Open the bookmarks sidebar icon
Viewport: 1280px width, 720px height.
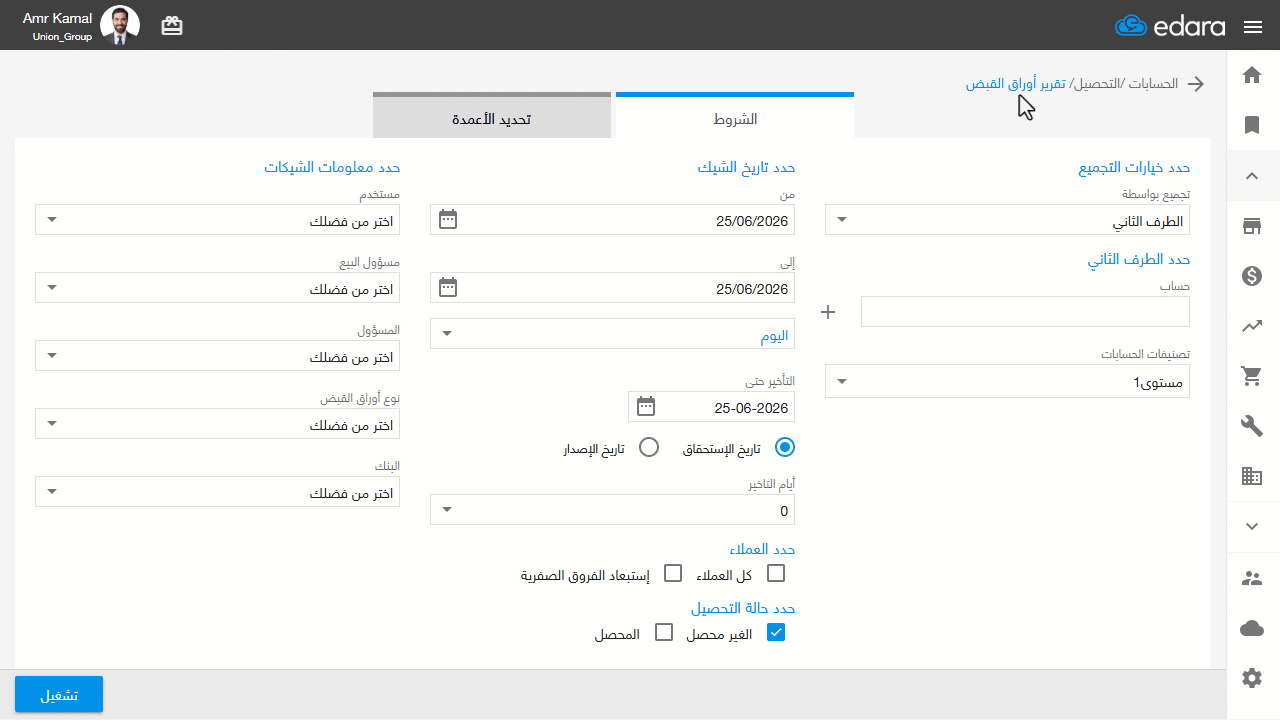point(1251,125)
